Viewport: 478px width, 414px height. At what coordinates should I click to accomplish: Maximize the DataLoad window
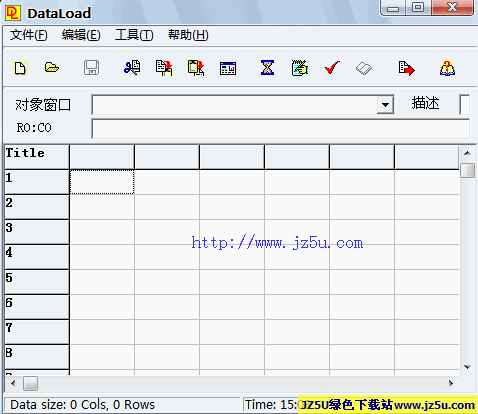418,8
